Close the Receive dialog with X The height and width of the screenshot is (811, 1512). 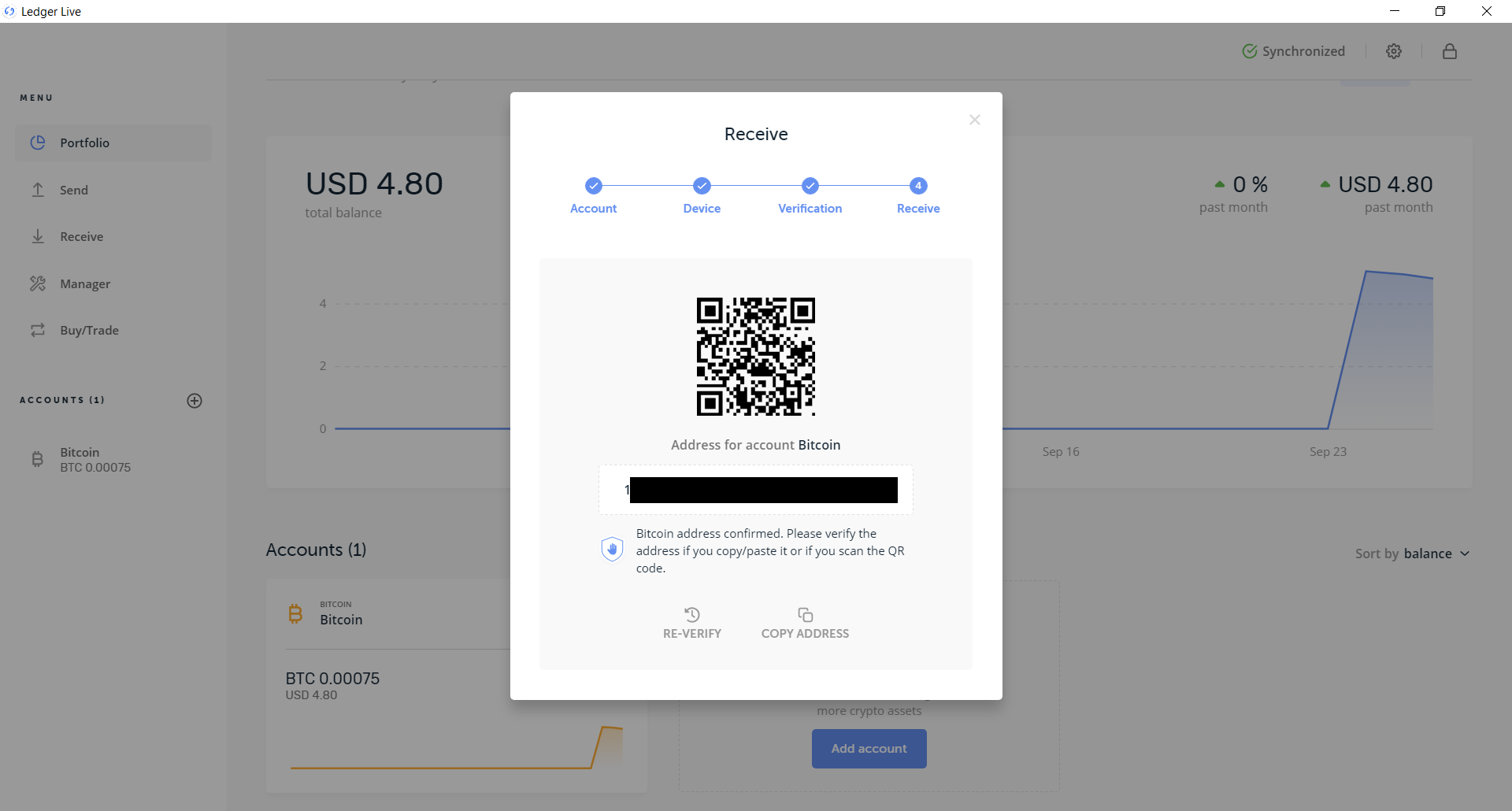point(975,120)
